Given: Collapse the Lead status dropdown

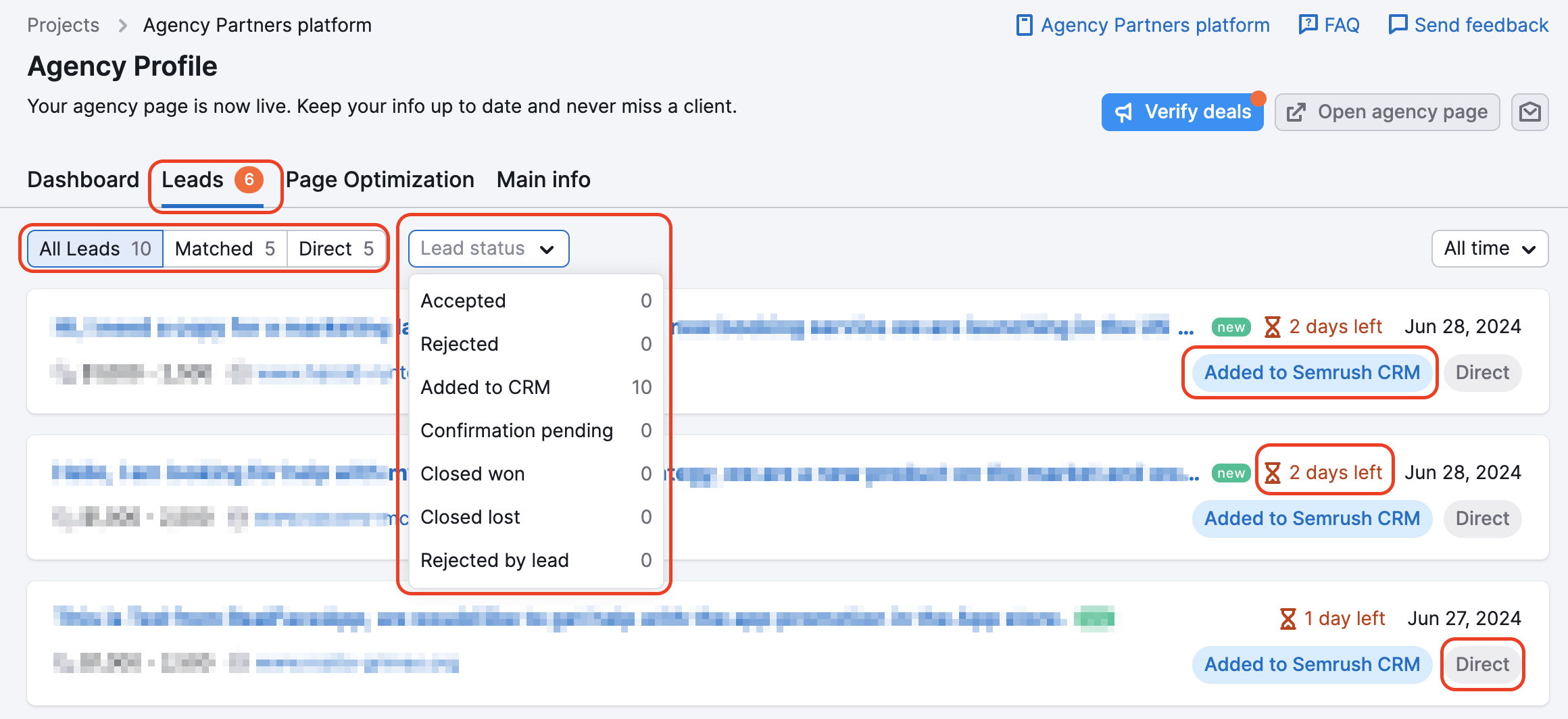Looking at the screenshot, I should pos(489,249).
